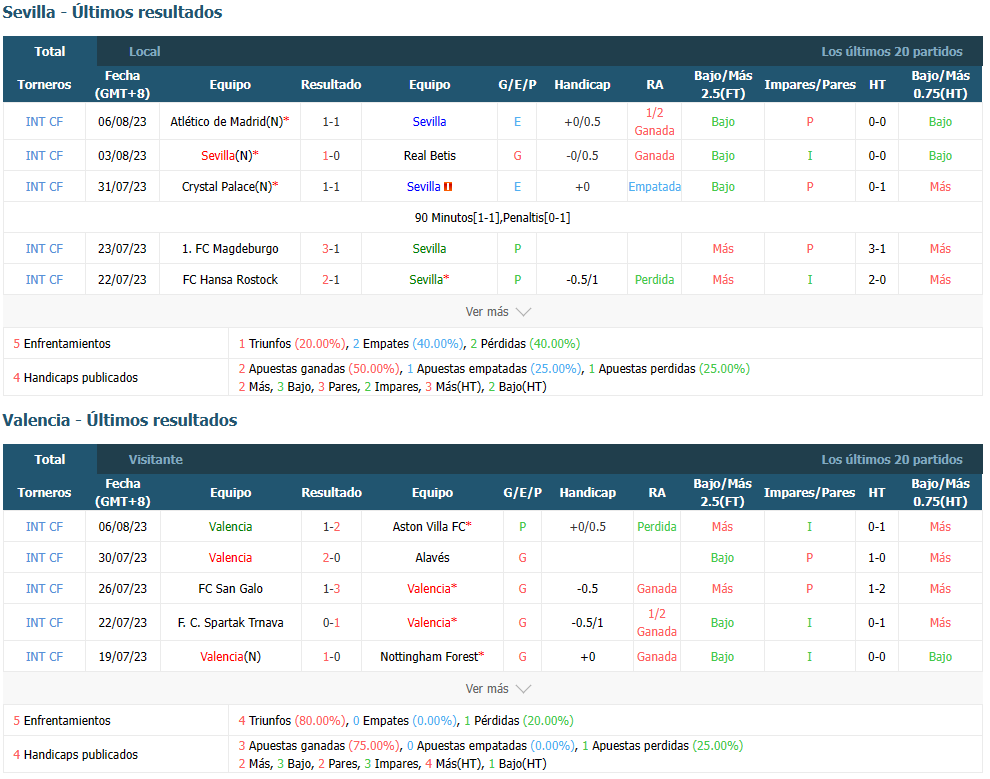Viewport: 990px width, 779px height.
Task: Click the chevron next to Sevilla's Ver más
Action: (x=523, y=312)
